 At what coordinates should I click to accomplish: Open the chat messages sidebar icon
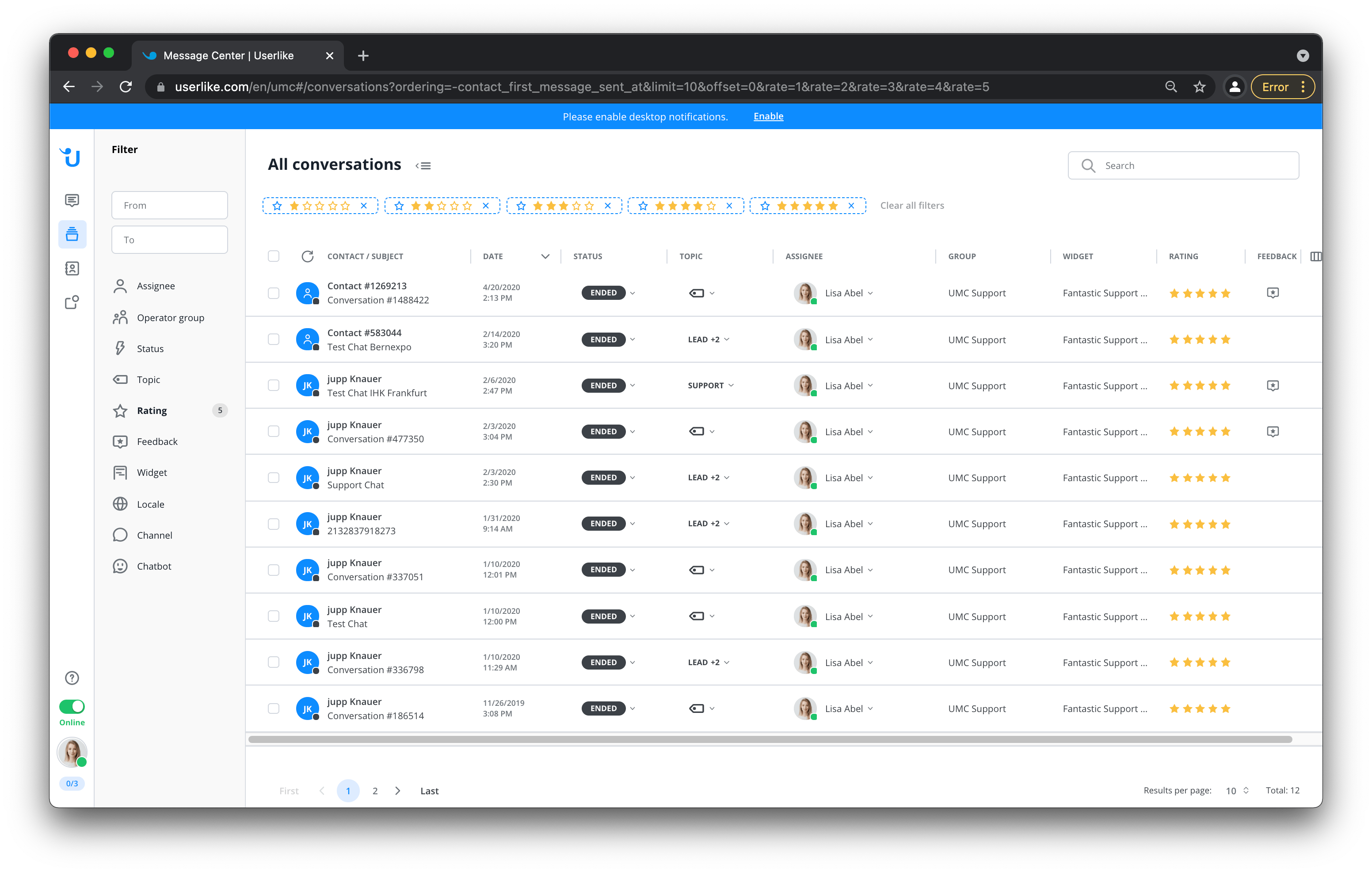[x=72, y=200]
